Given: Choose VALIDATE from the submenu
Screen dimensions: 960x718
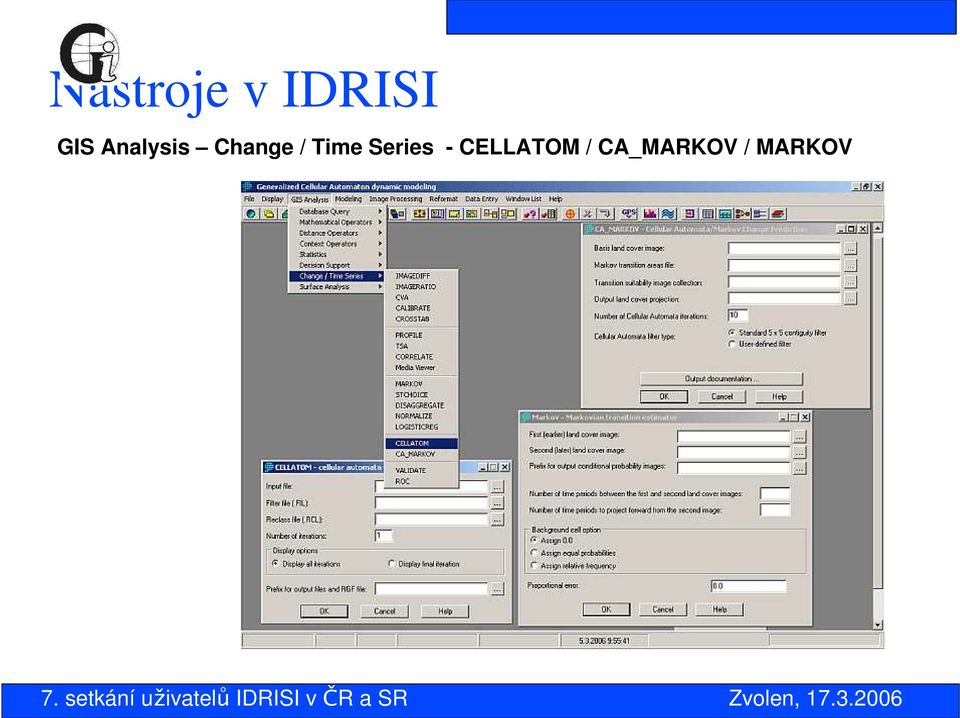Looking at the screenshot, I should (x=422, y=470).
